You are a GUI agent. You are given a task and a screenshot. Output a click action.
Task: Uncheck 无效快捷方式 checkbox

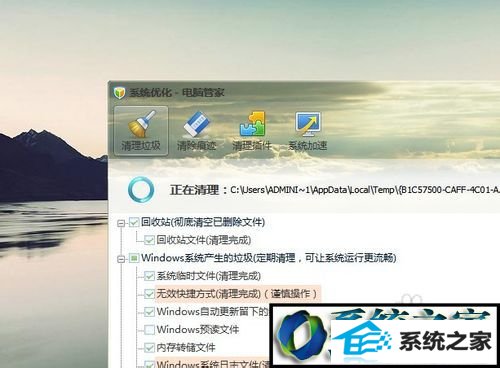click(149, 294)
